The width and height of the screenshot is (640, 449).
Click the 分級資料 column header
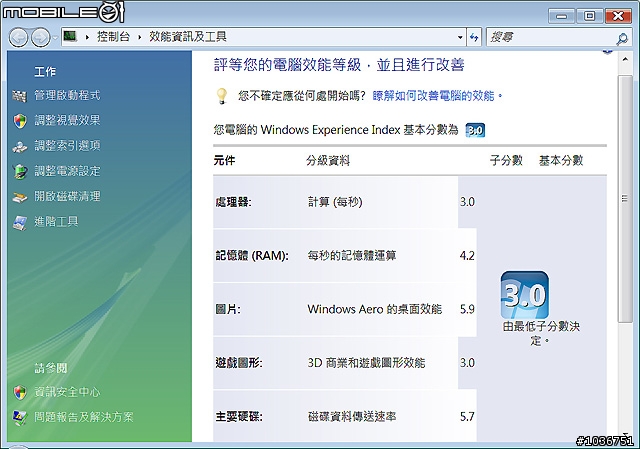(328, 160)
